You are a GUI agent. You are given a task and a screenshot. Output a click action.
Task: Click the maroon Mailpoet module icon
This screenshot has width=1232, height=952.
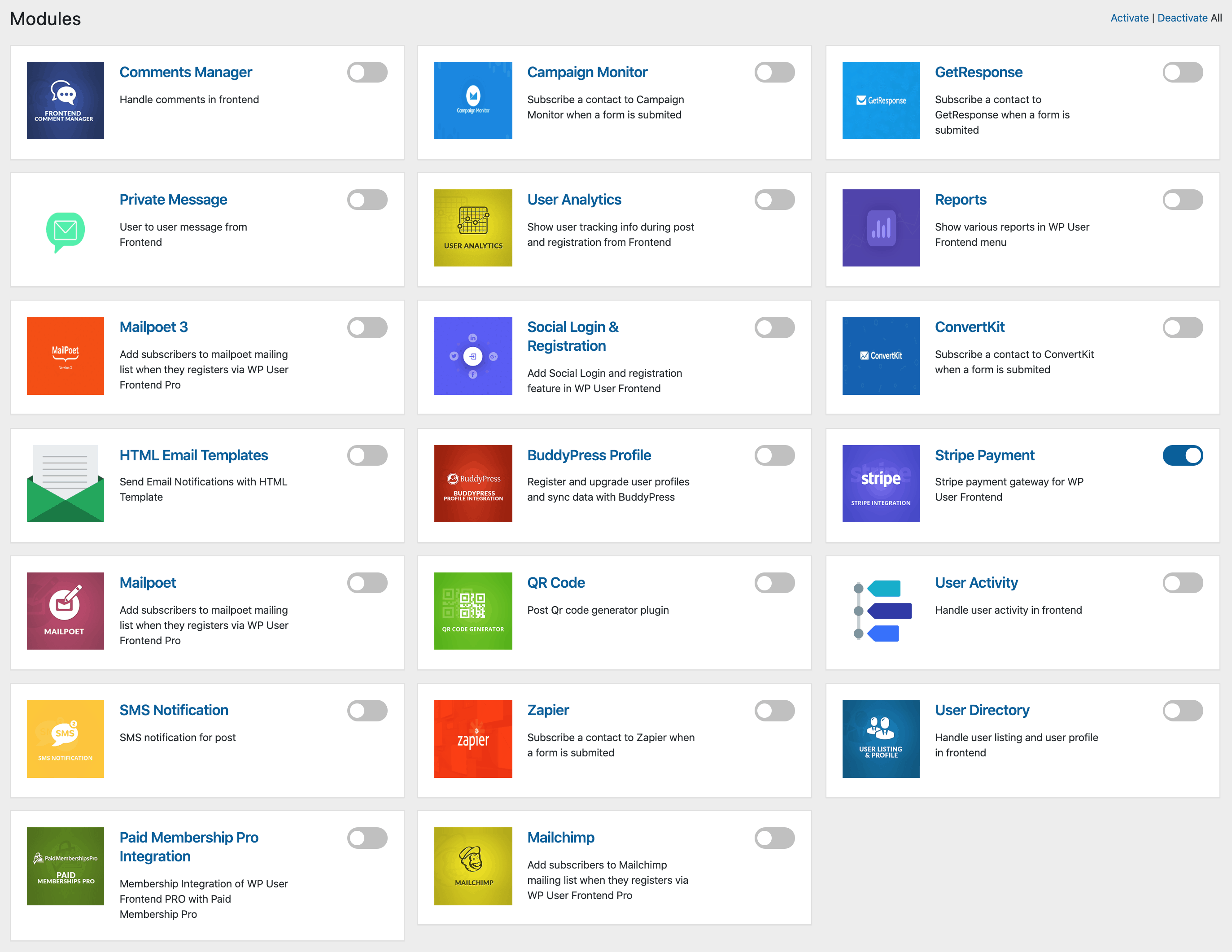pos(66,611)
